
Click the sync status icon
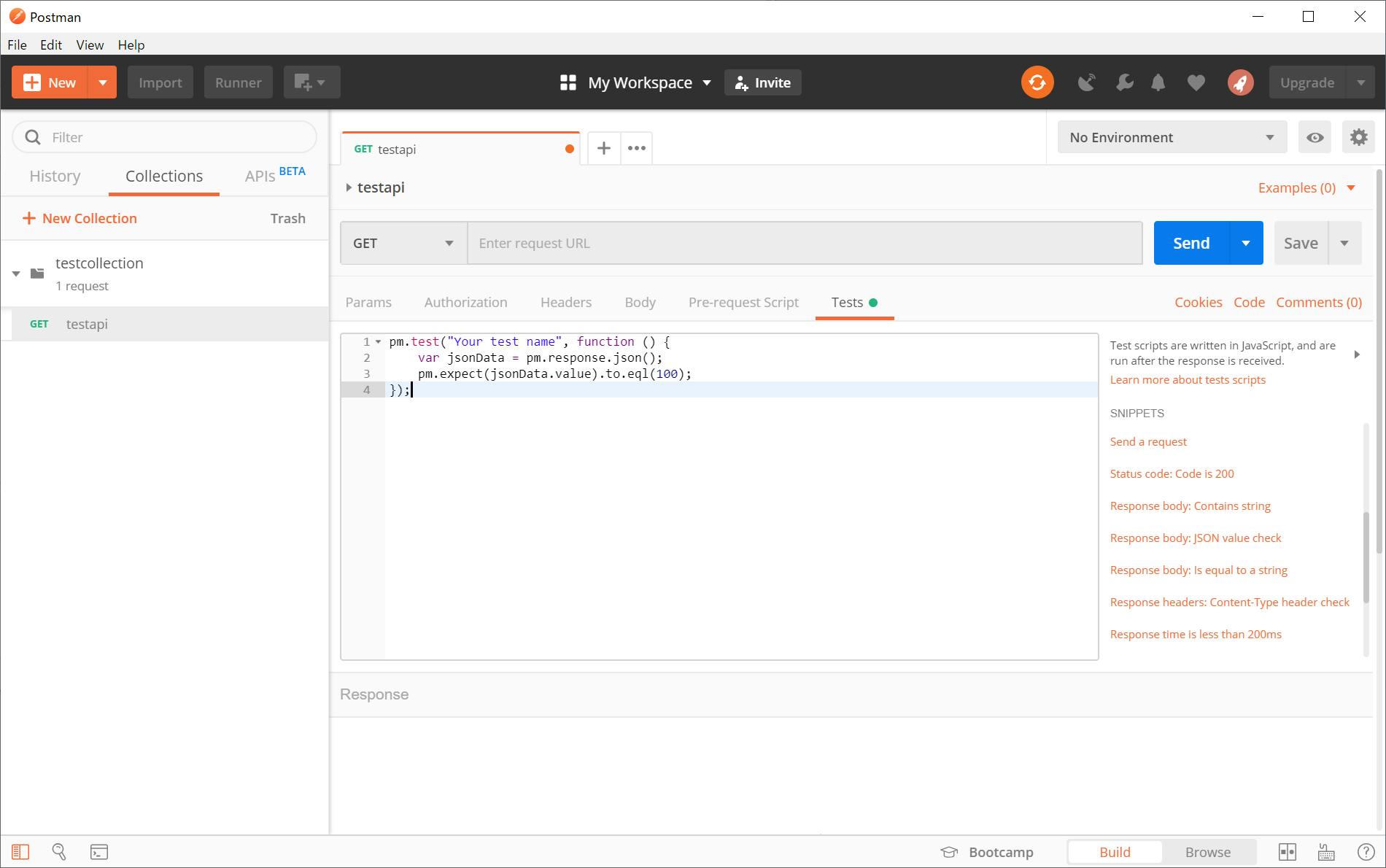(1037, 82)
